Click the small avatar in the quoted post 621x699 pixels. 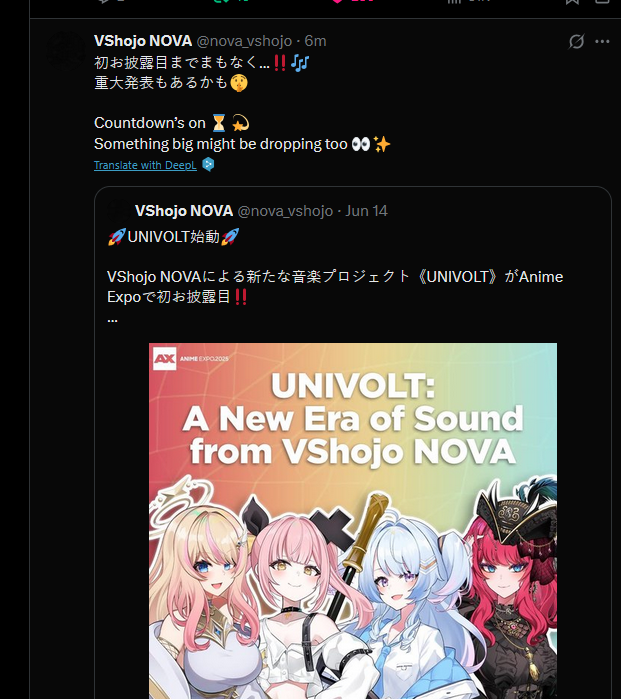pos(118,211)
